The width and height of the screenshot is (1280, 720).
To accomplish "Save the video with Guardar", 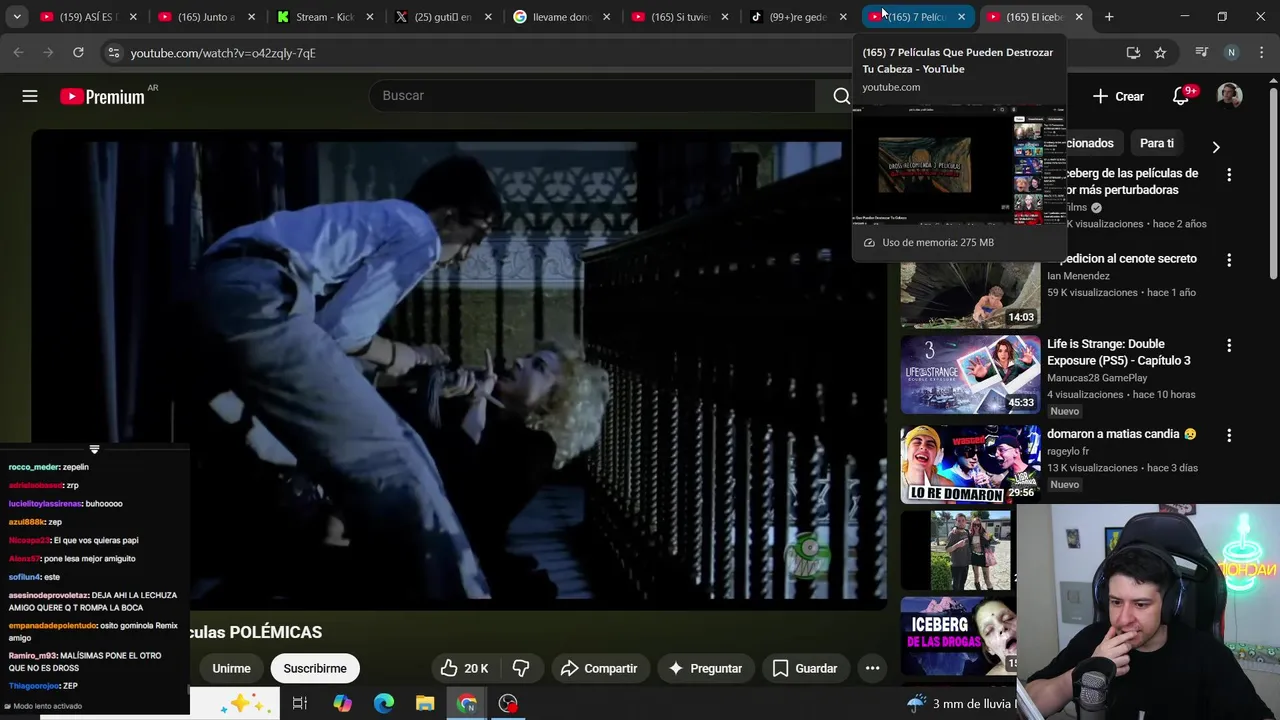I will pos(805,668).
